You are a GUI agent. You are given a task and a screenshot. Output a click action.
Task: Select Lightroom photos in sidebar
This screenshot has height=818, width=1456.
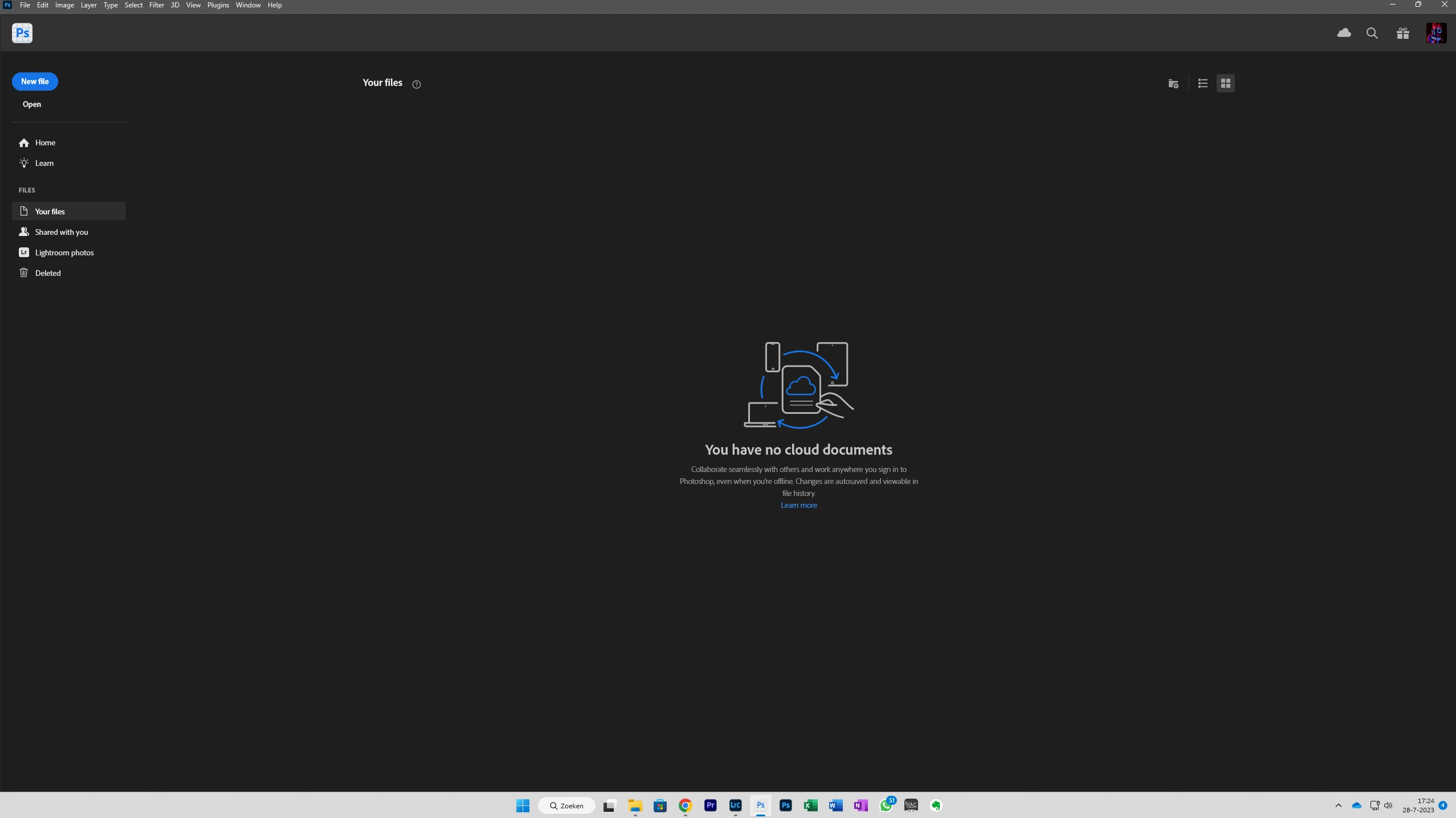tap(64, 253)
